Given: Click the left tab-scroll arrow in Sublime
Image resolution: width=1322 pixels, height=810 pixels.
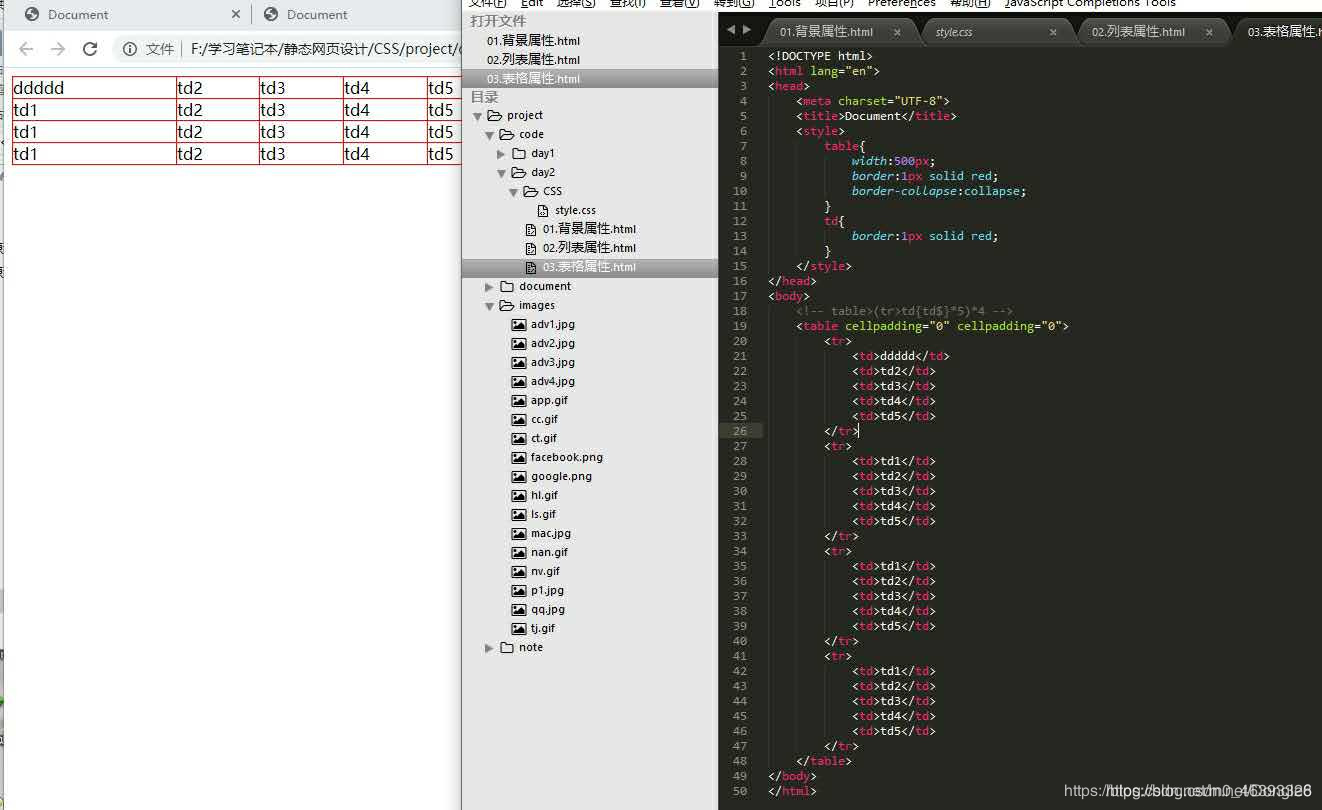Looking at the screenshot, I should 731,30.
